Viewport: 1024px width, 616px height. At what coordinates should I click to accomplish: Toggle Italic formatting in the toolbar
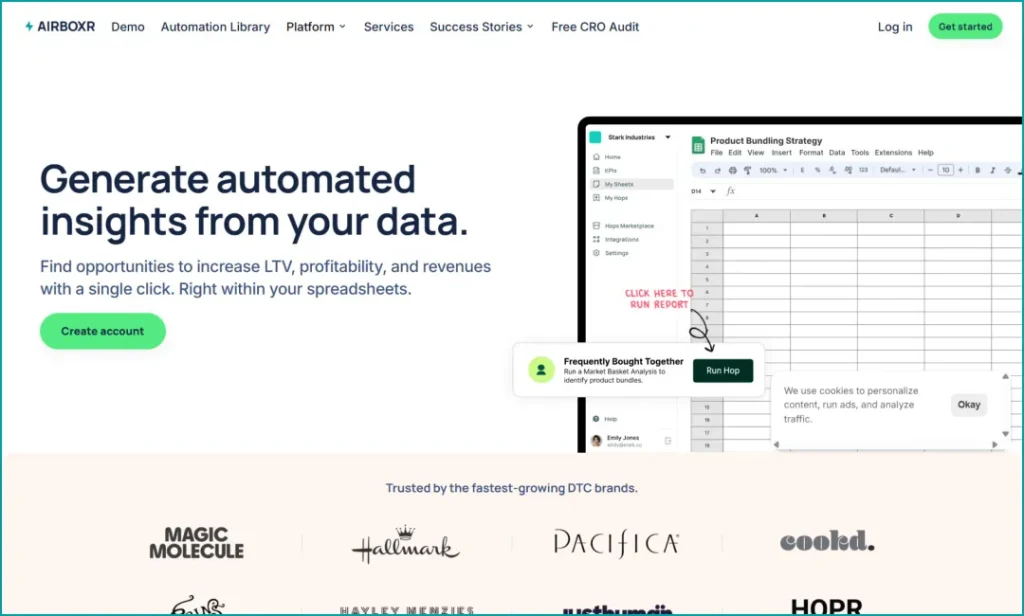point(991,170)
